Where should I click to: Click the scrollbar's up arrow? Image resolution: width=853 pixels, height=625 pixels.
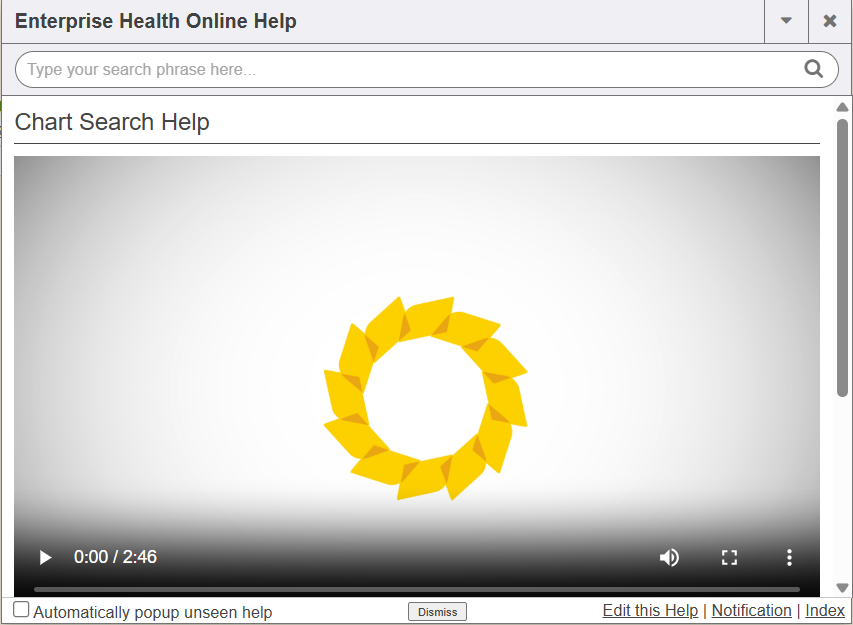tap(842, 107)
